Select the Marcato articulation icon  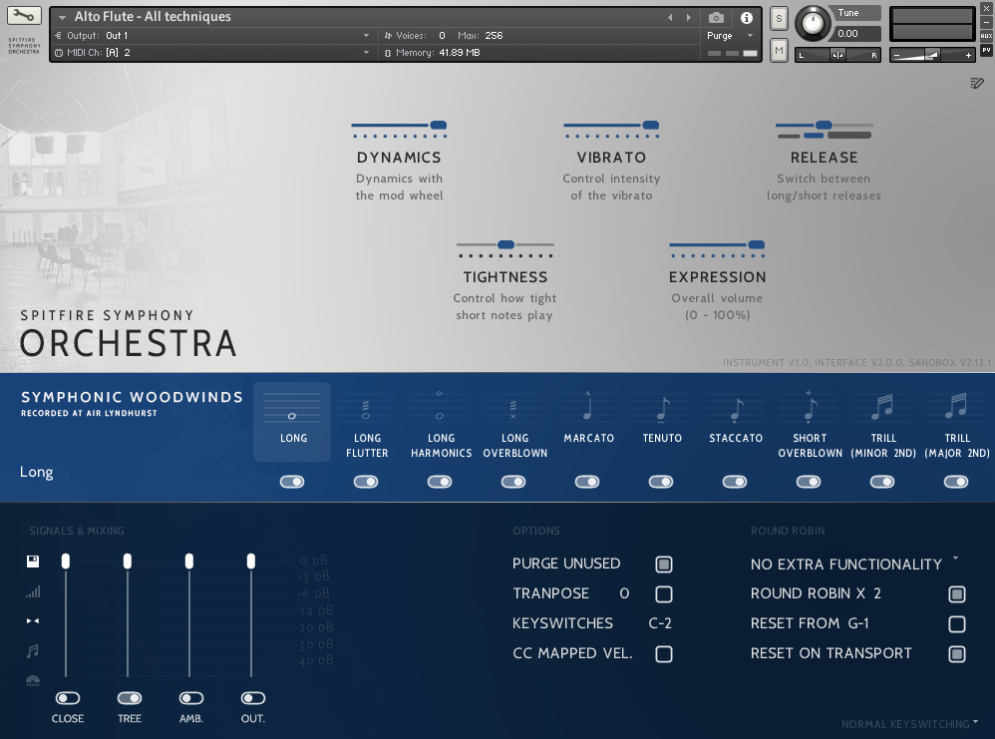pos(588,408)
